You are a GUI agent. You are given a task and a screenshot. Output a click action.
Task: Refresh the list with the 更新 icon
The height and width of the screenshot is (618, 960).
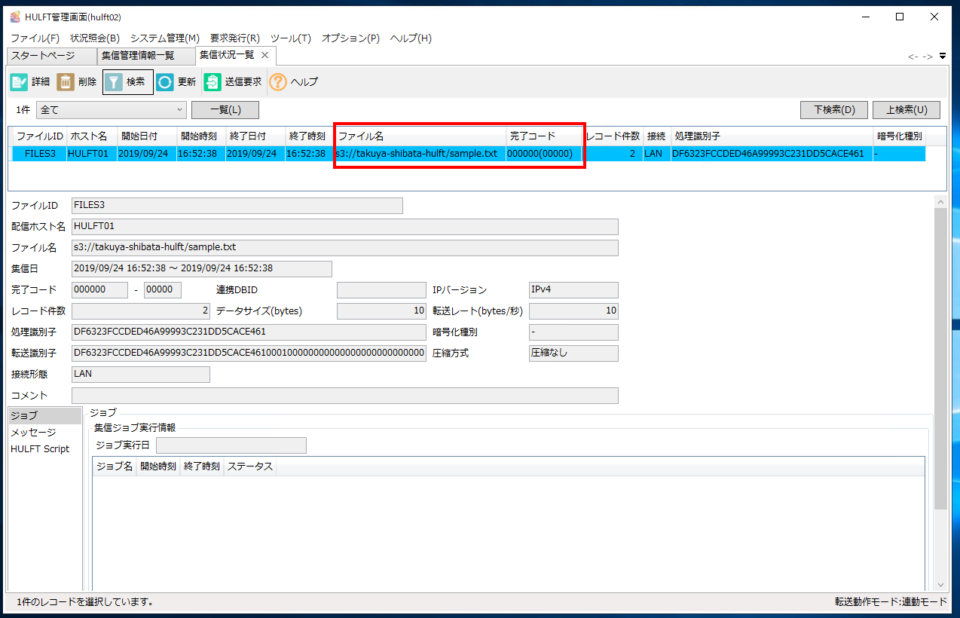[165, 81]
